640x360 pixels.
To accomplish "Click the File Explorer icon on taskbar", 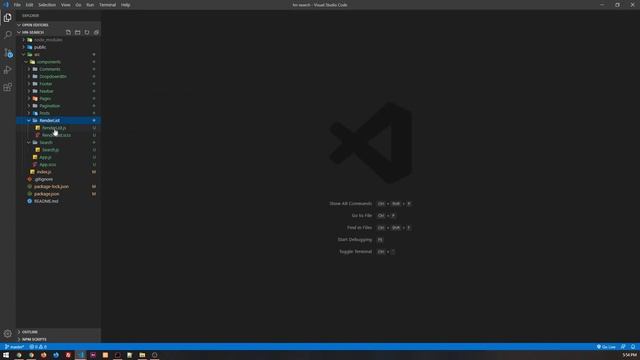I will click(x=142, y=355).
